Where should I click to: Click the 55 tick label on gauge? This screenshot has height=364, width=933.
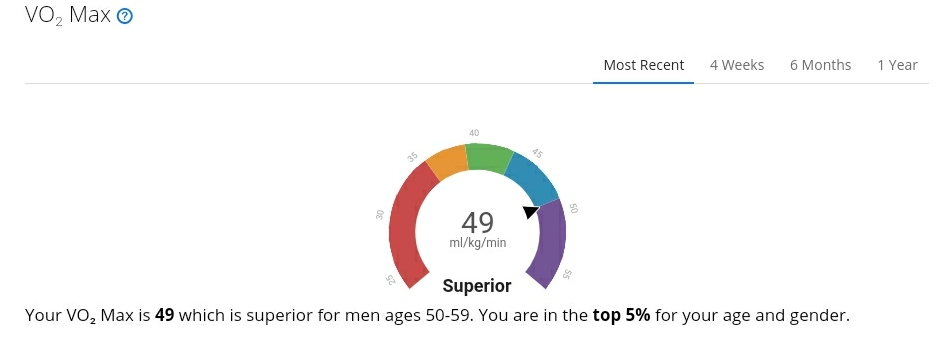pyautogui.click(x=567, y=274)
